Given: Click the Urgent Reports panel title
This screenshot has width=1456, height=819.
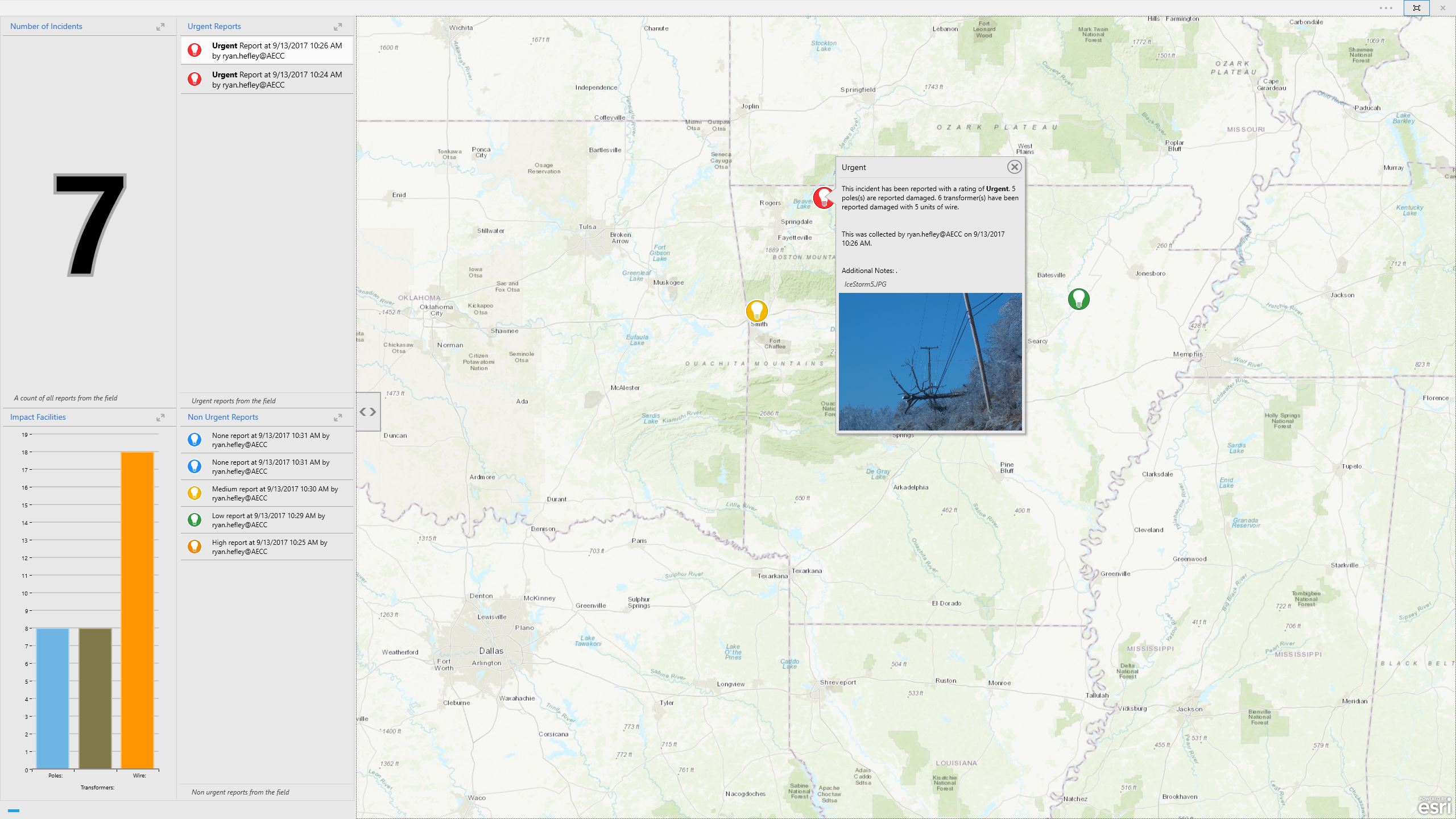Looking at the screenshot, I should tap(214, 27).
